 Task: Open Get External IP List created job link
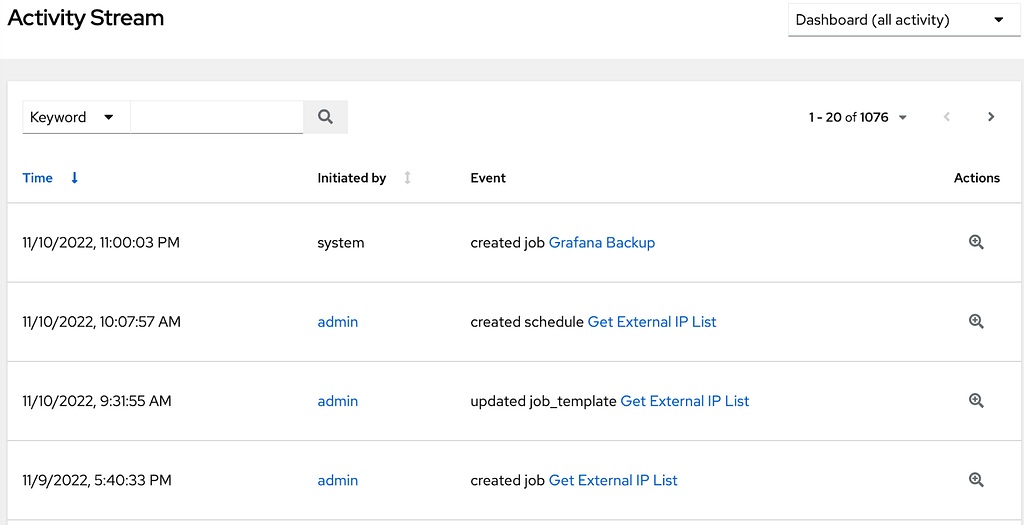point(613,480)
